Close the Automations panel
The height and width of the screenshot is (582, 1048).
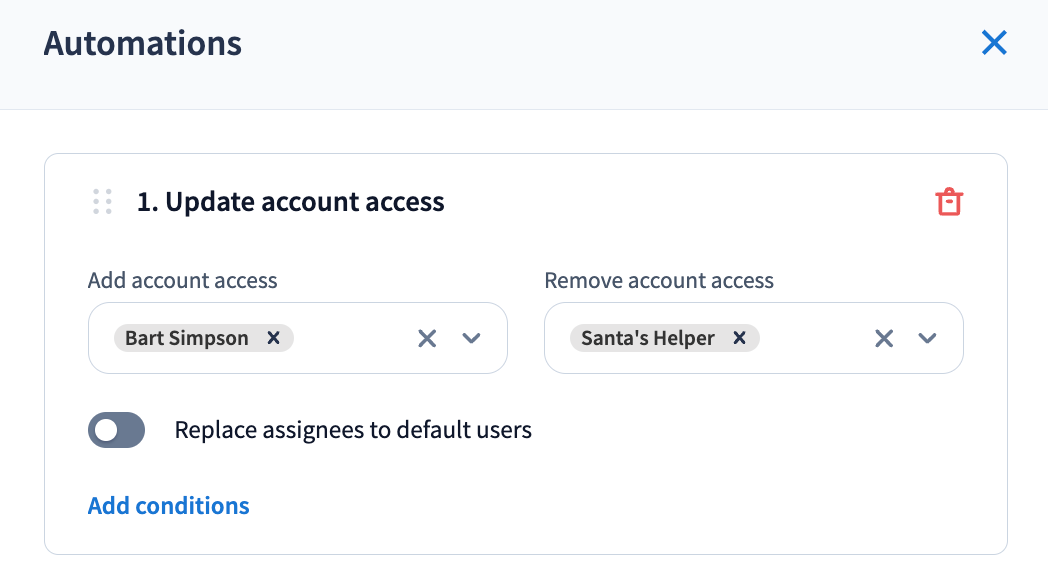pos(994,42)
